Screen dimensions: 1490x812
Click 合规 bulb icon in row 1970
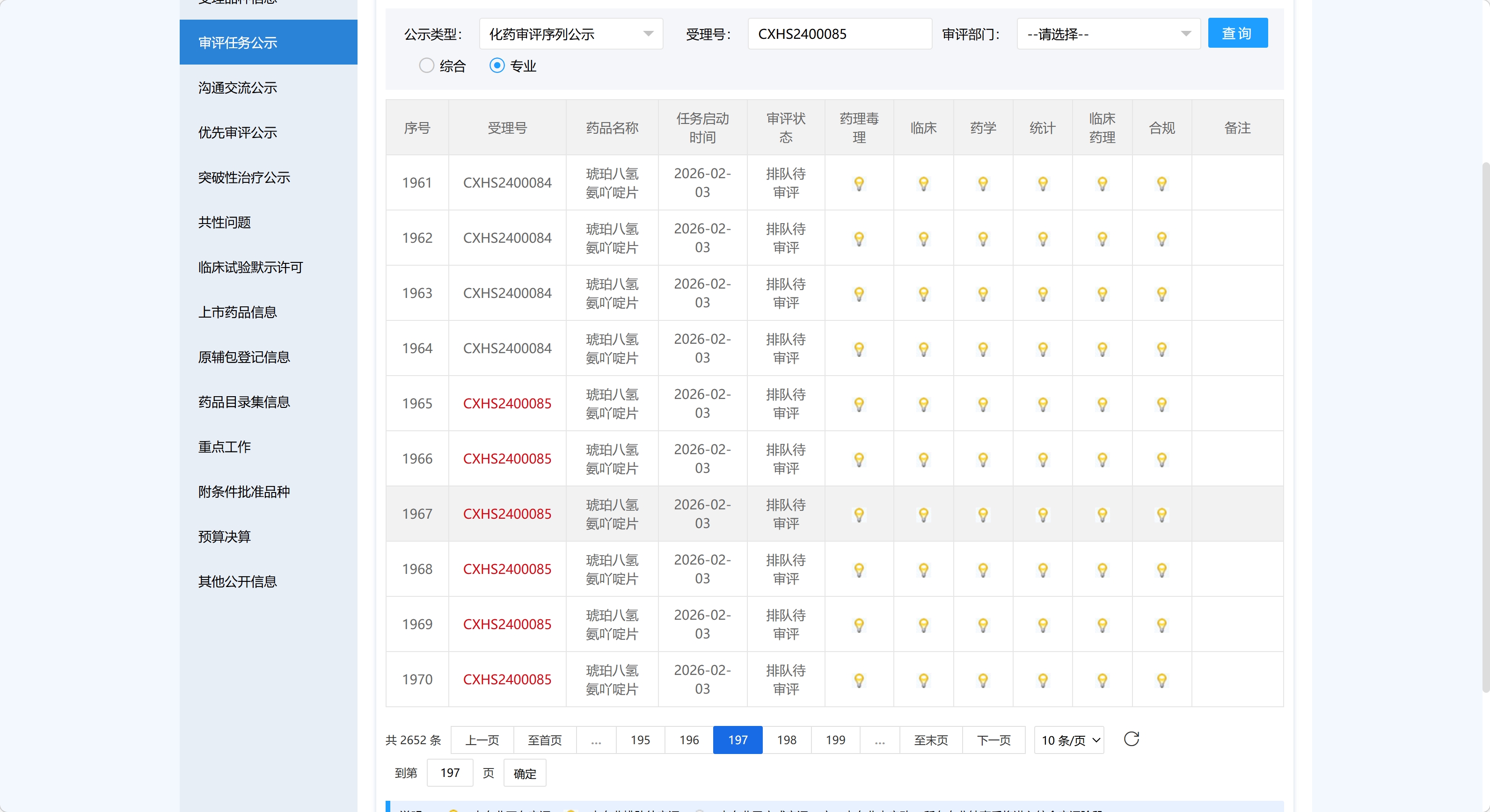[x=1161, y=680]
